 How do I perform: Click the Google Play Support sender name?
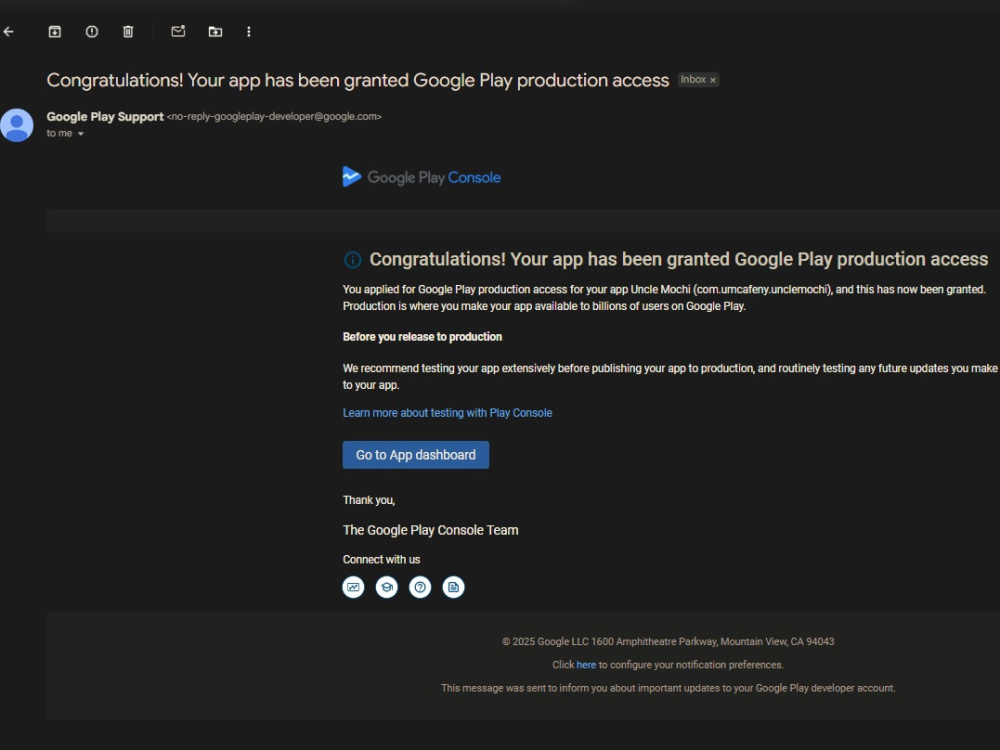coord(105,117)
